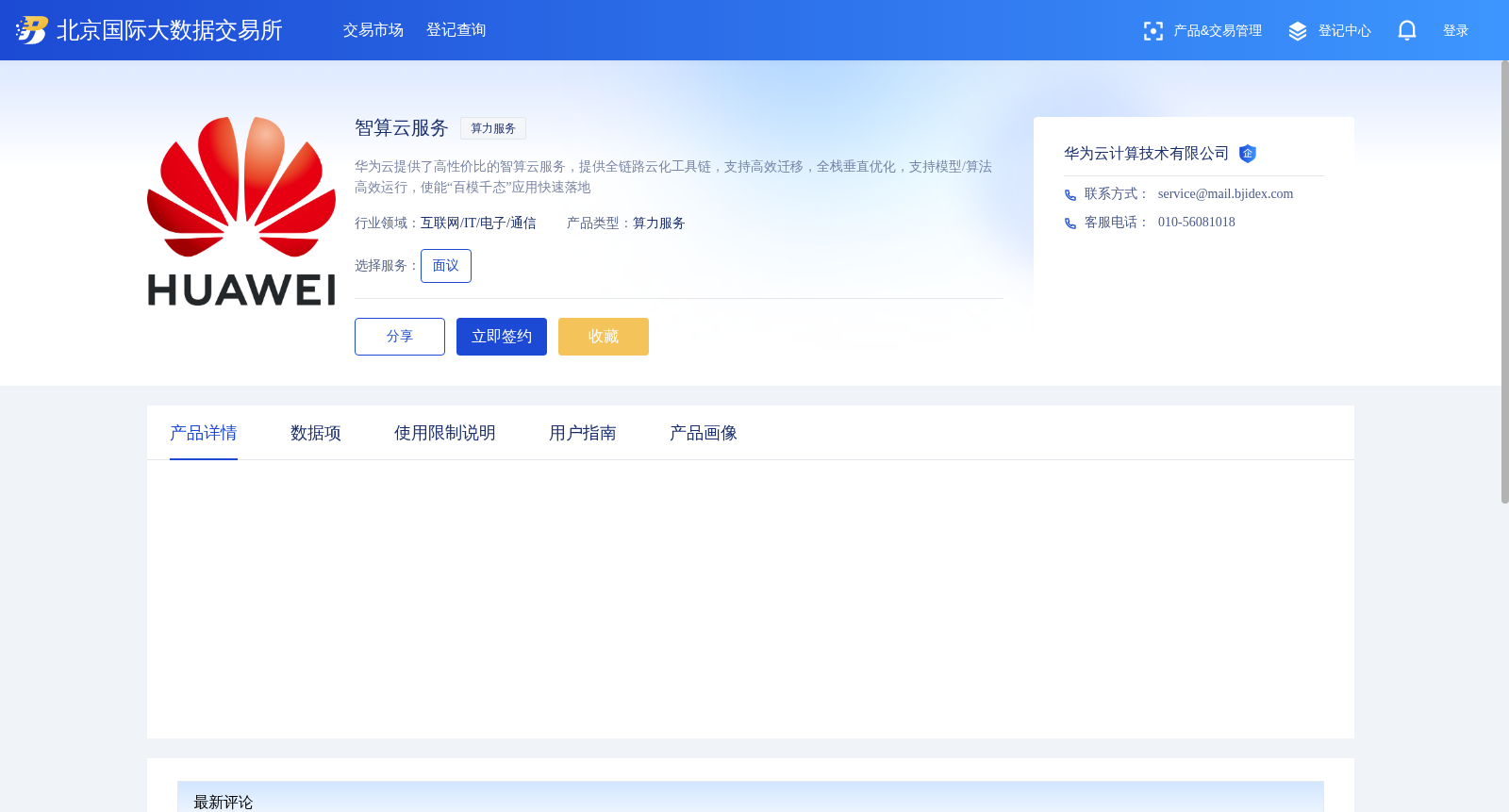
Task: Open the 交易市场 menu
Action: pyautogui.click(x=373, y=30)
